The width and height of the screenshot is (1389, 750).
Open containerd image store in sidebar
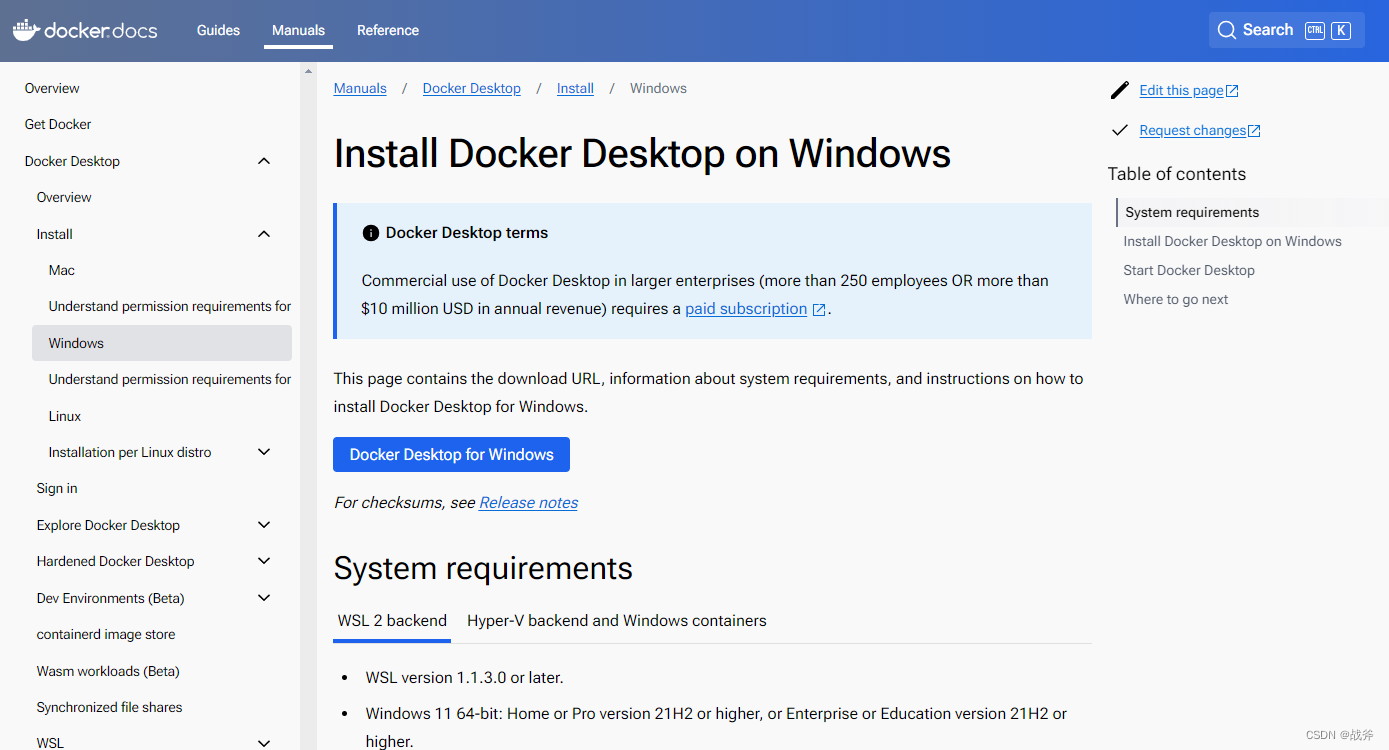click(106, 634)
